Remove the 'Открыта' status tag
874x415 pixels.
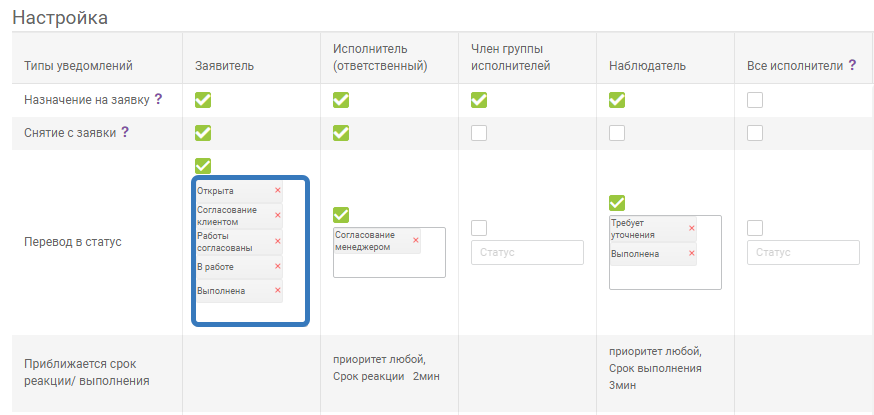coord(278,190)
